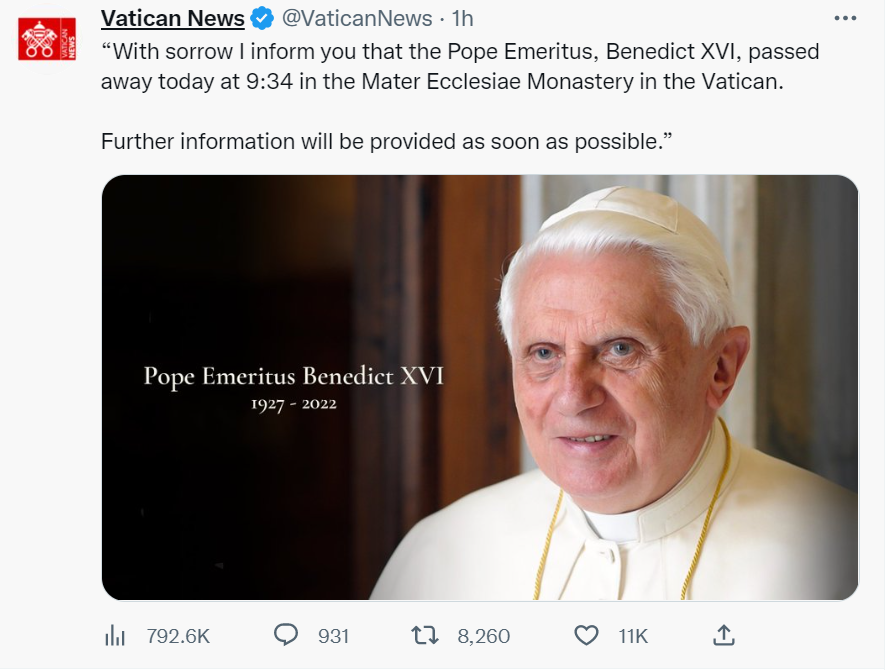Click the view analytics bar chart icon

pyautogui.click(x=115, y=635)
